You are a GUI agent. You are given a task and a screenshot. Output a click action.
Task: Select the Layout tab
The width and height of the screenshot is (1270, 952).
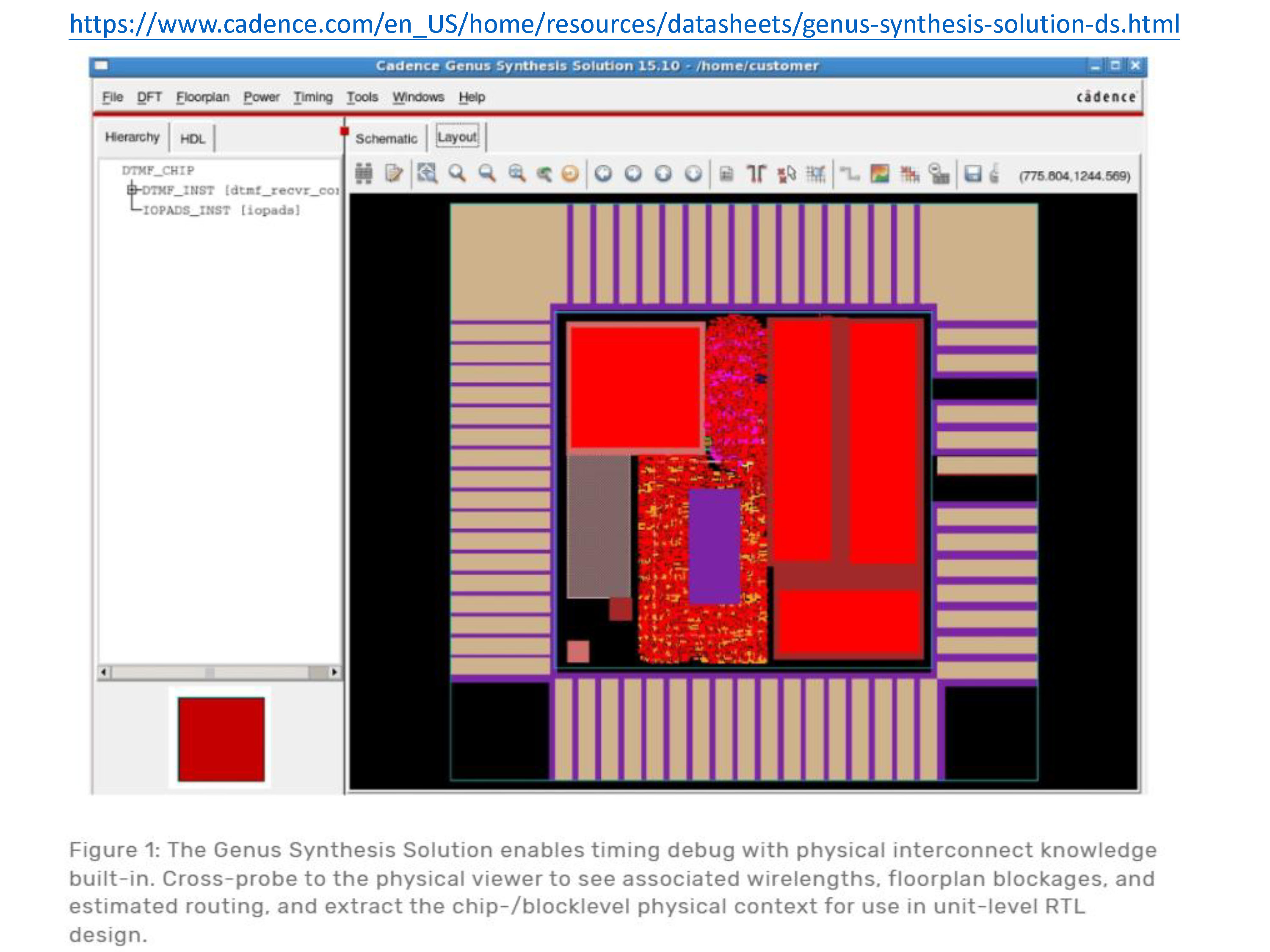(457, 137)
